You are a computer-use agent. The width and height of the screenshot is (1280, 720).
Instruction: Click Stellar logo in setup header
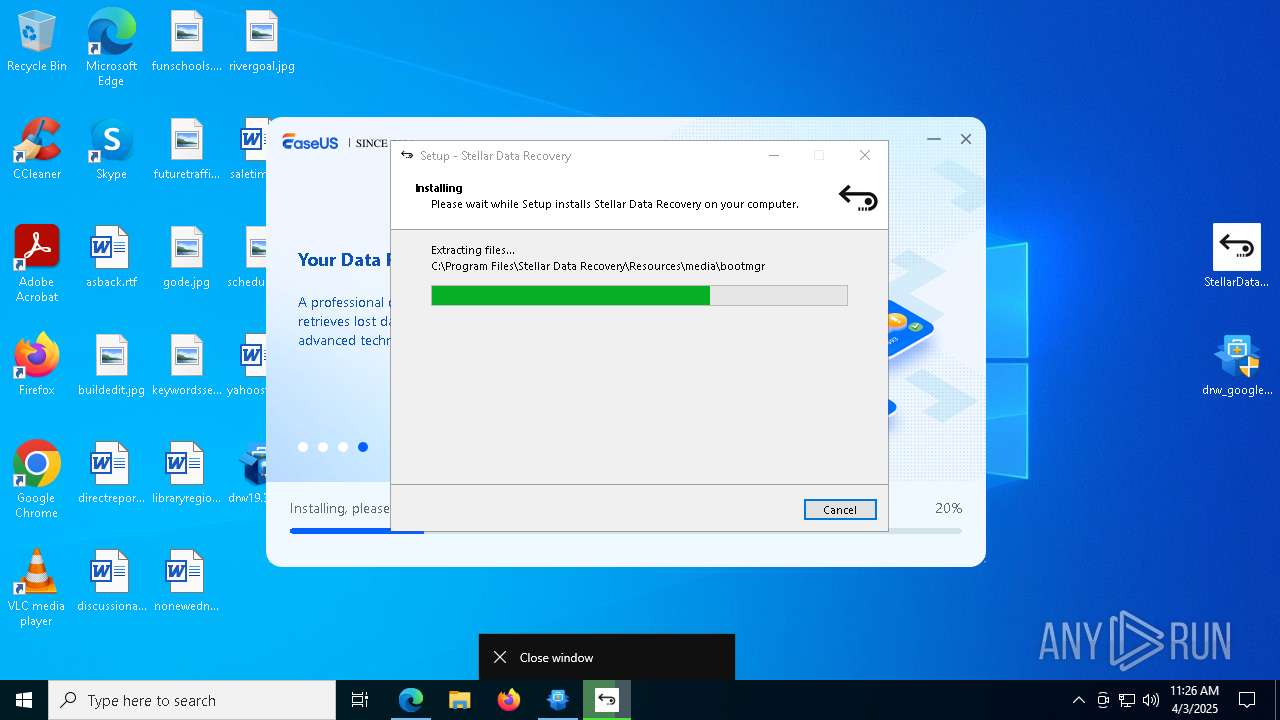pos(858,198)
